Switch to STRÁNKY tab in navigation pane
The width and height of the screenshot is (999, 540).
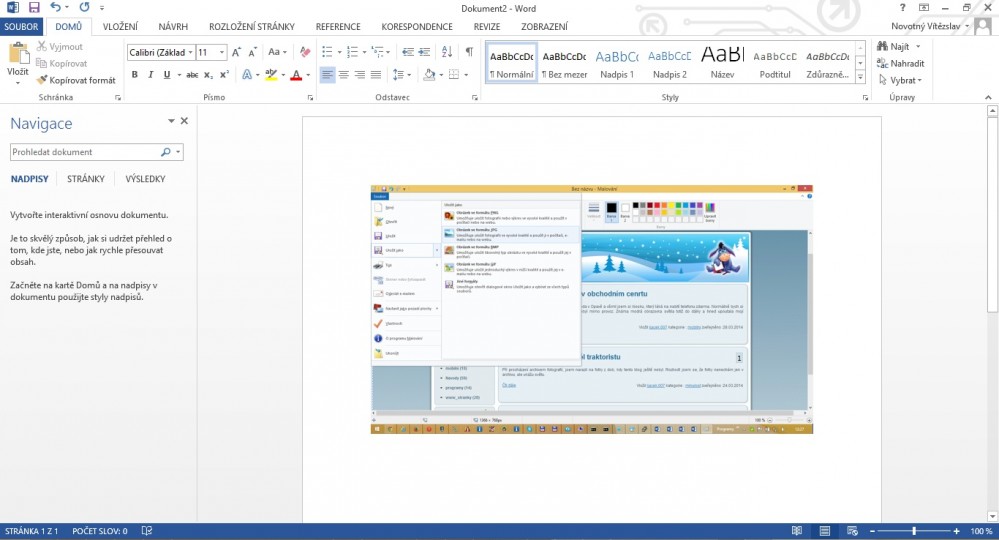point(86,179)
